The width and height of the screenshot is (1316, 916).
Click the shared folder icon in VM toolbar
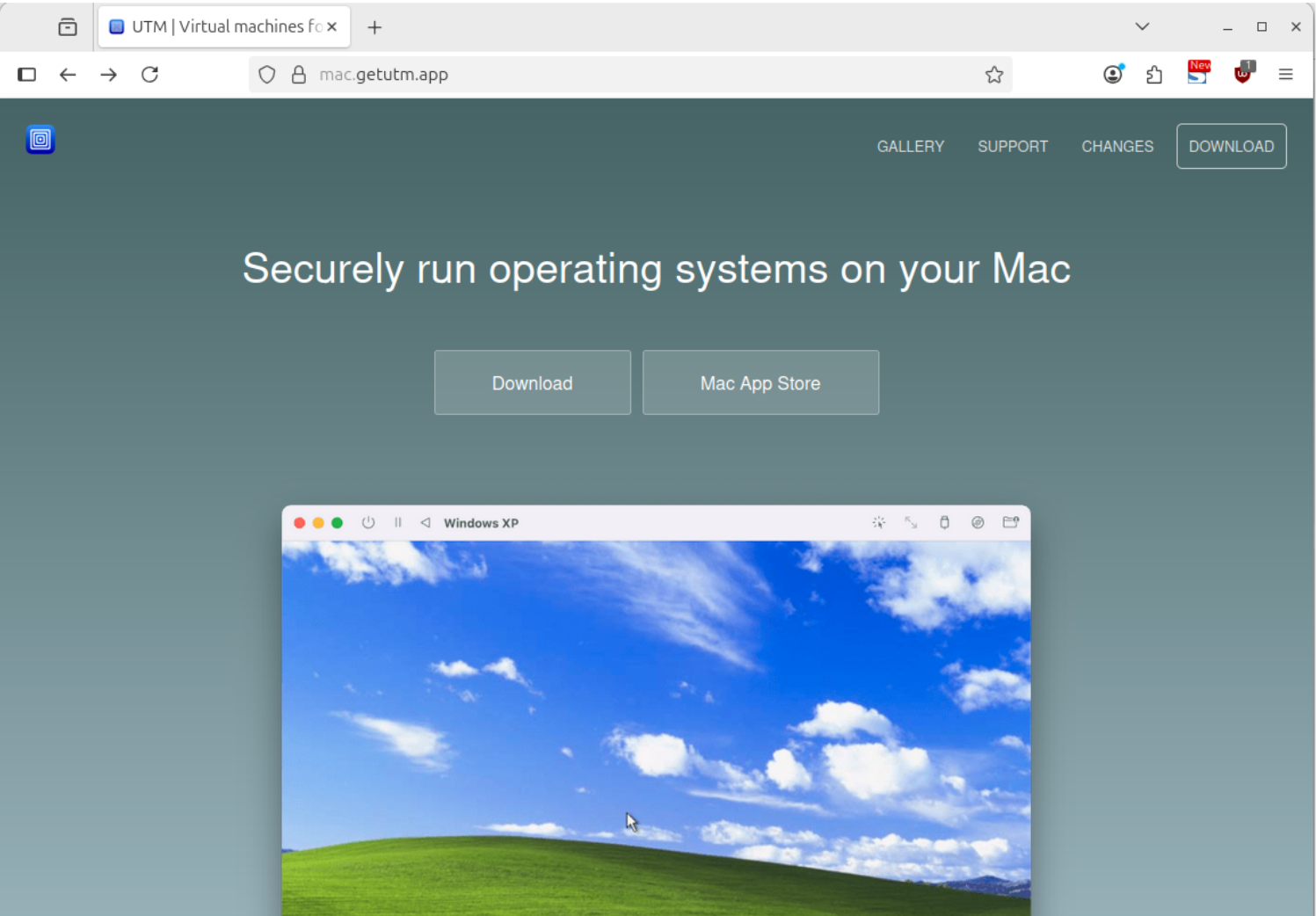point(1011,522)
